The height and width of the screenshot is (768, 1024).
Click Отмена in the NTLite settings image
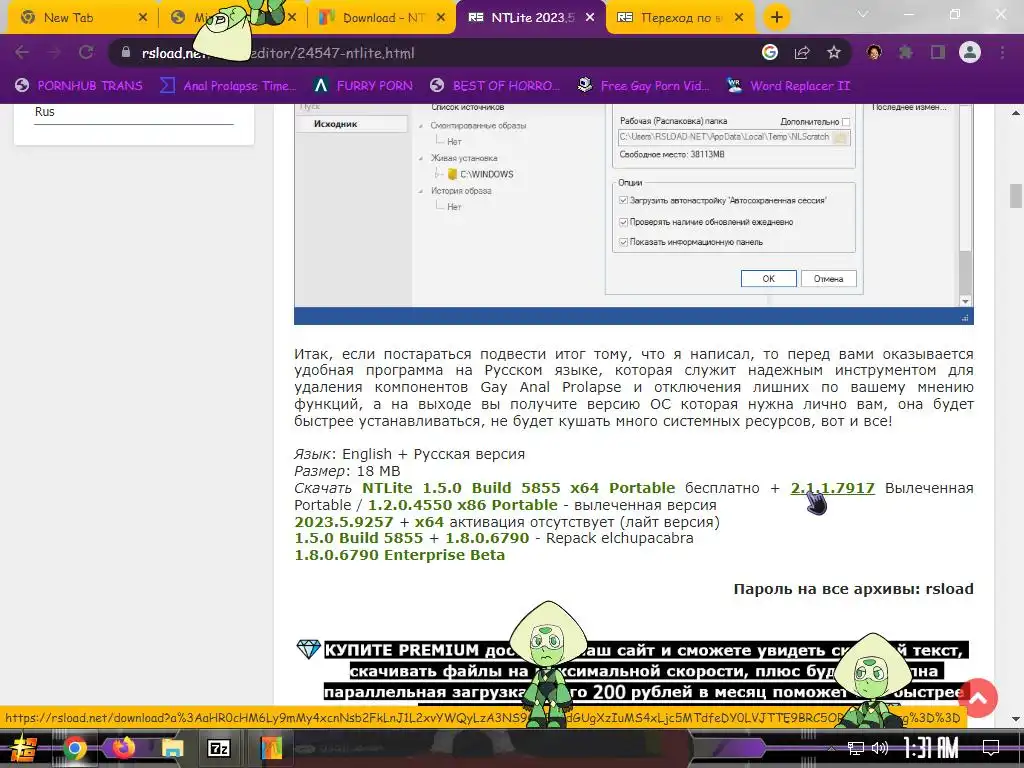(x=828, y=279)
